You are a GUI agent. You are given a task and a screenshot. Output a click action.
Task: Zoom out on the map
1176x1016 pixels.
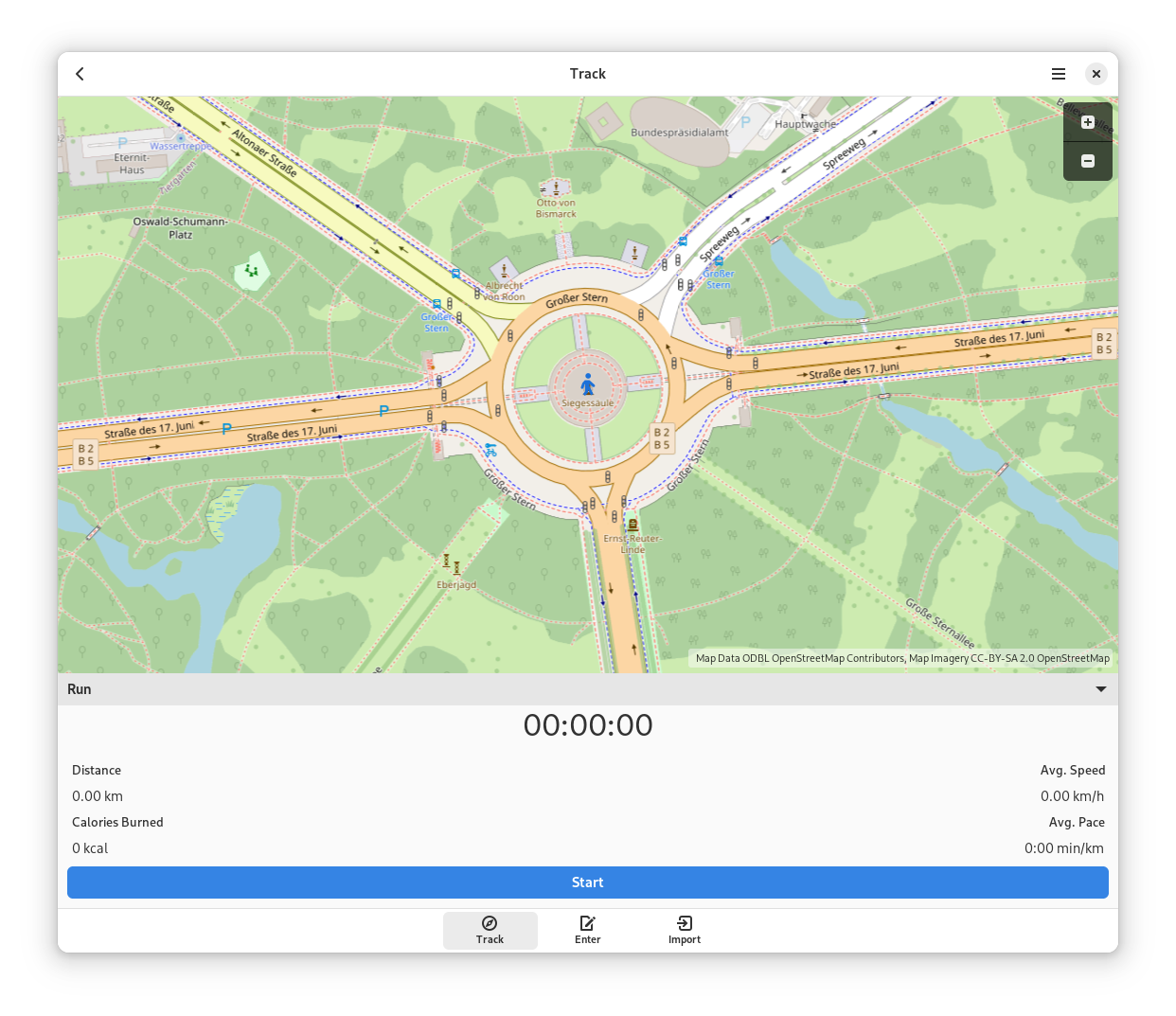click(x=1088, y=161)
